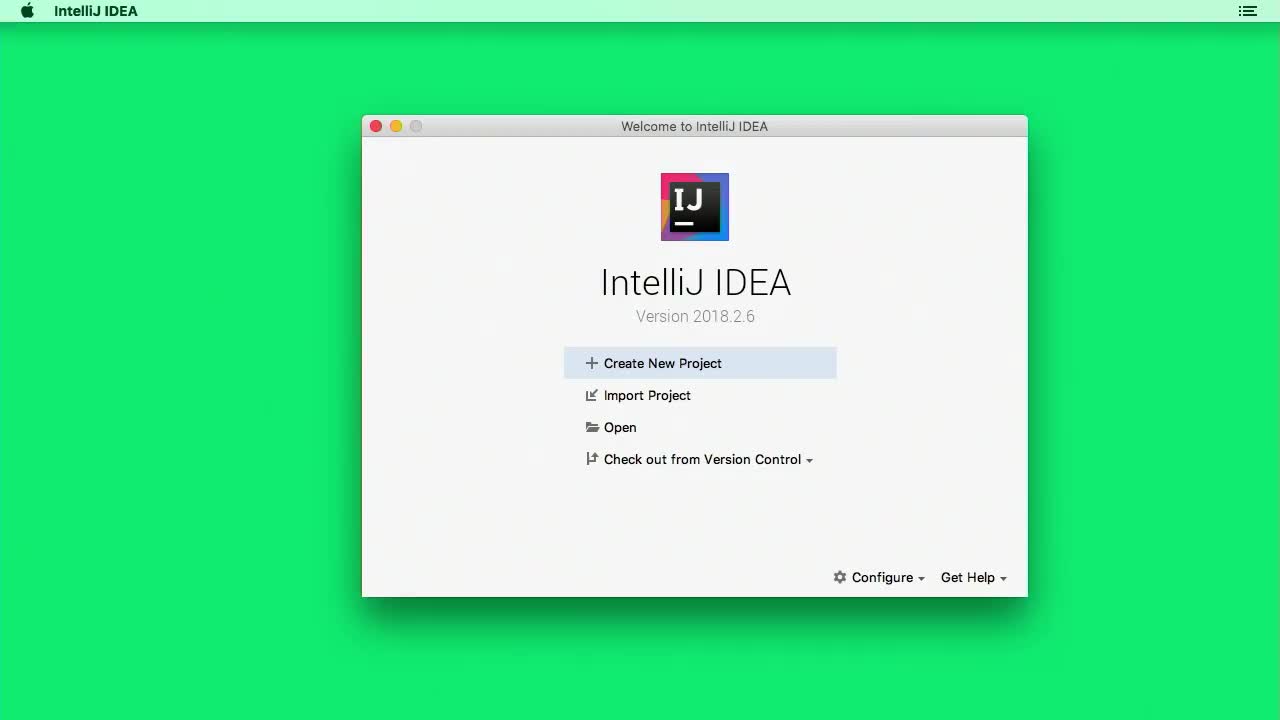This screenshot has height=720, width=1280.
Task: Click the yellow minimize button
Action: click(395, 126)
